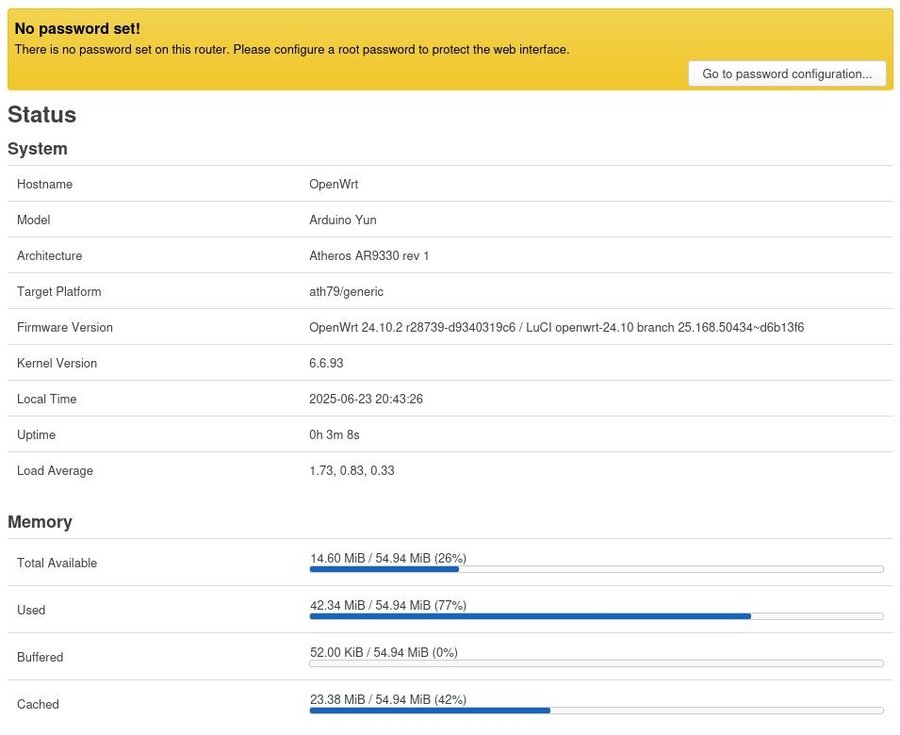900x735 pixels.
Task: Click the Cached memory progress bar
Action: point(596,710)
